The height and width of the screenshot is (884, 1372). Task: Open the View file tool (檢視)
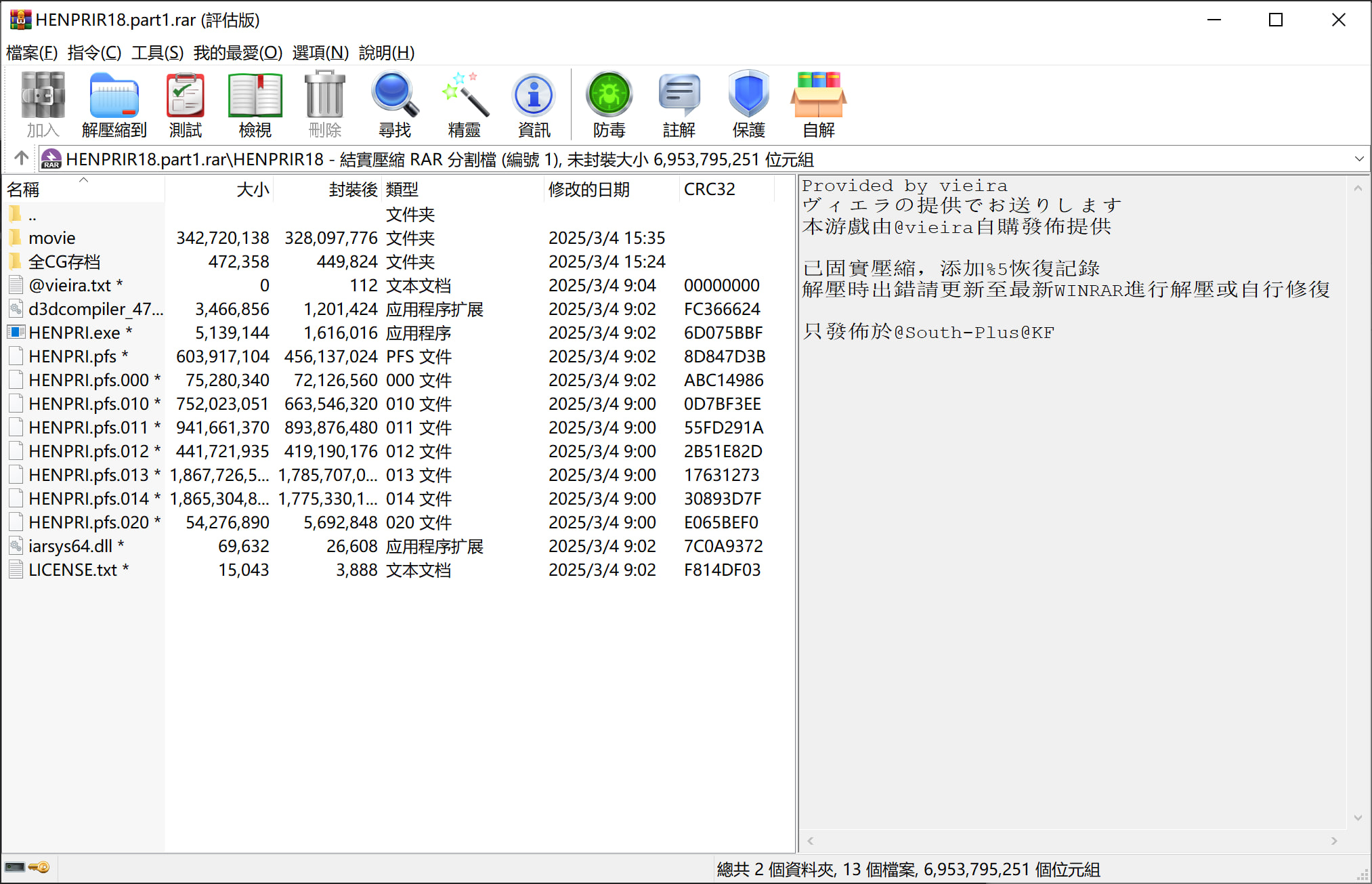pos(255,105)
